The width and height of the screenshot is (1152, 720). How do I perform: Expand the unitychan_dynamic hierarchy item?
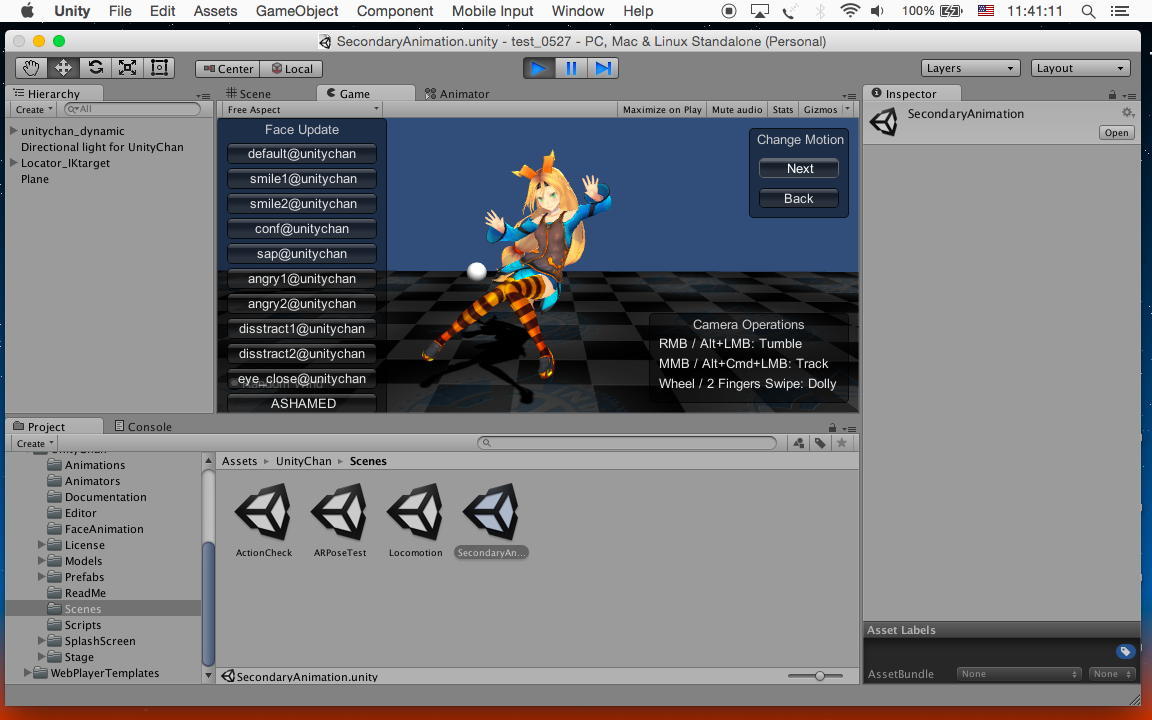(13, 131)
